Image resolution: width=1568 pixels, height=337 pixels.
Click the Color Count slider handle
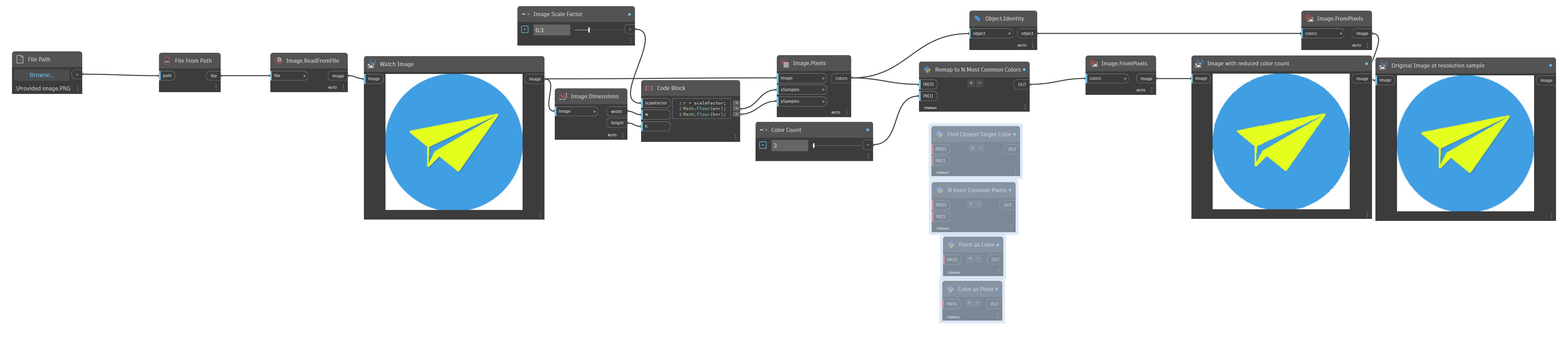click(x=813, y=146)
